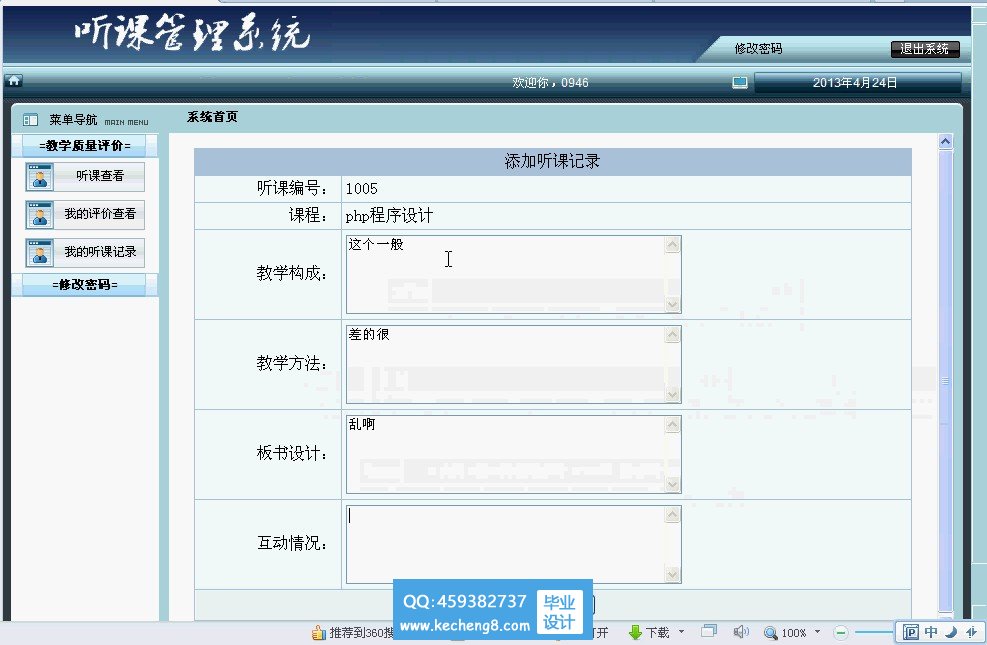Screen dimensions: 987x645
Task: Click the 修改密码 link in header
Action: coord(758,48)
